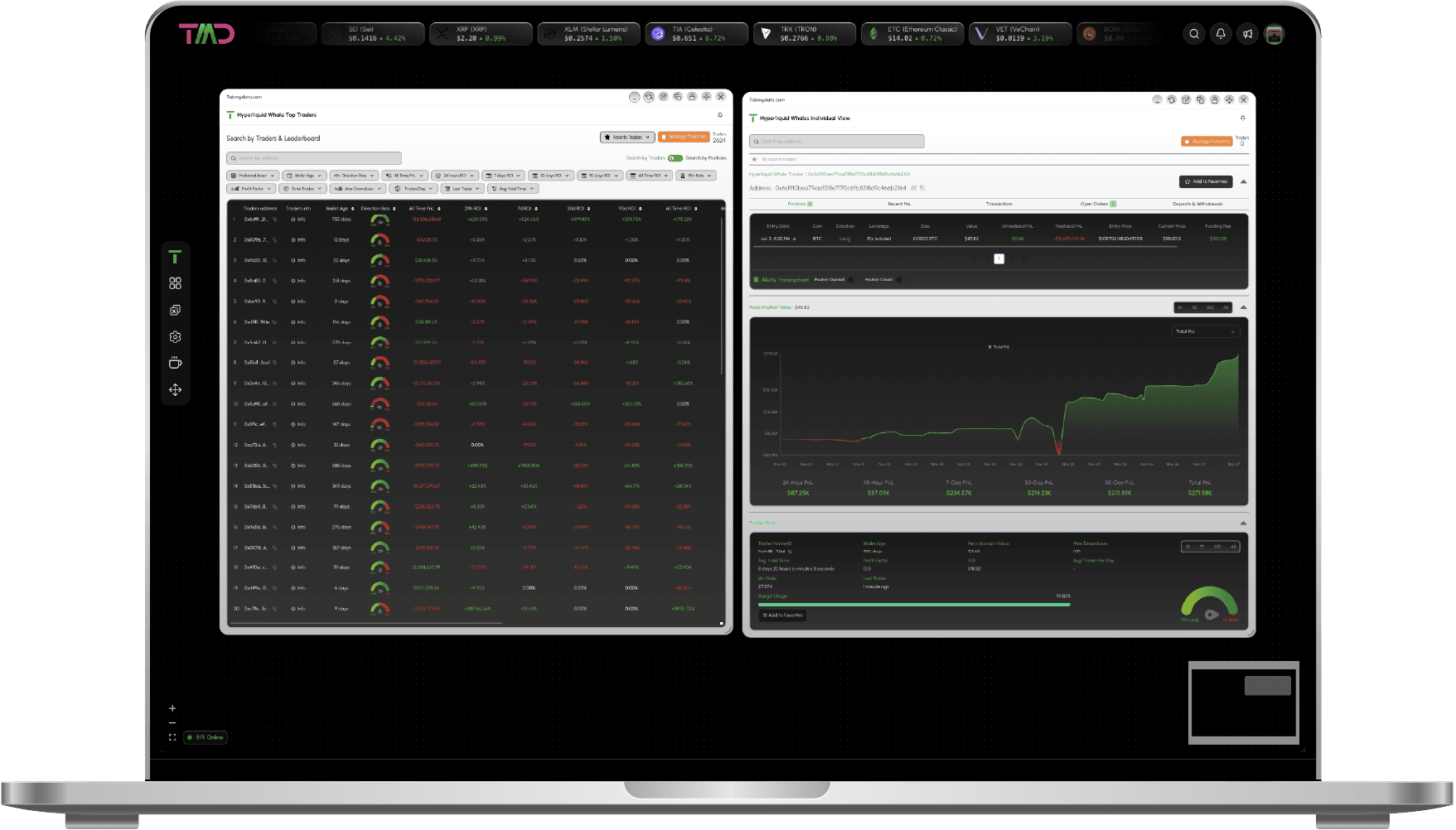Duplicate the Individual View window
This screenshot has width=1456, height=830.
[x=1201, y=99]
